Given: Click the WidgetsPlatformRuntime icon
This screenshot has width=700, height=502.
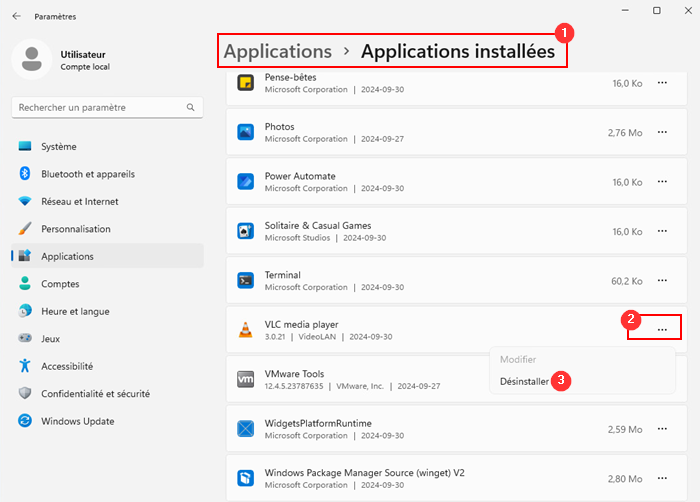Looking at the screenshot, I should pyautogui.click(x=246, y=429).
